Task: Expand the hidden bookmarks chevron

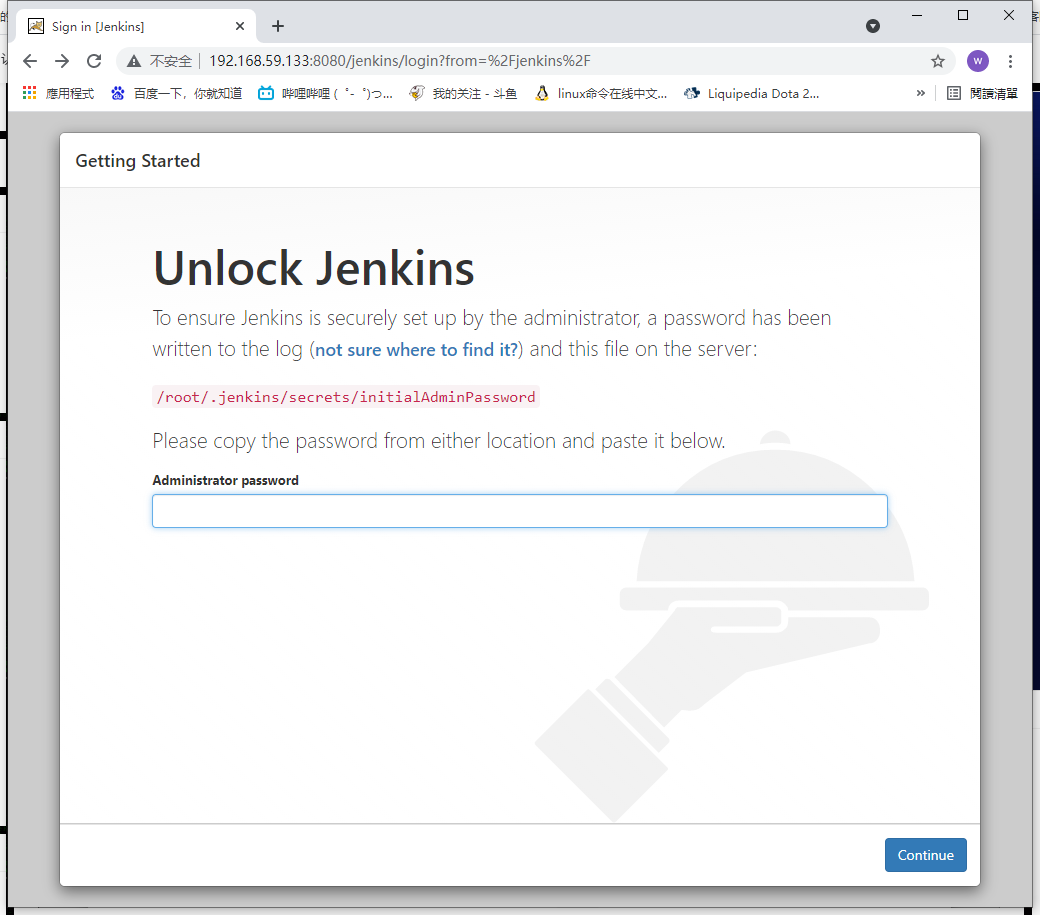Action: tap(921, 93)
